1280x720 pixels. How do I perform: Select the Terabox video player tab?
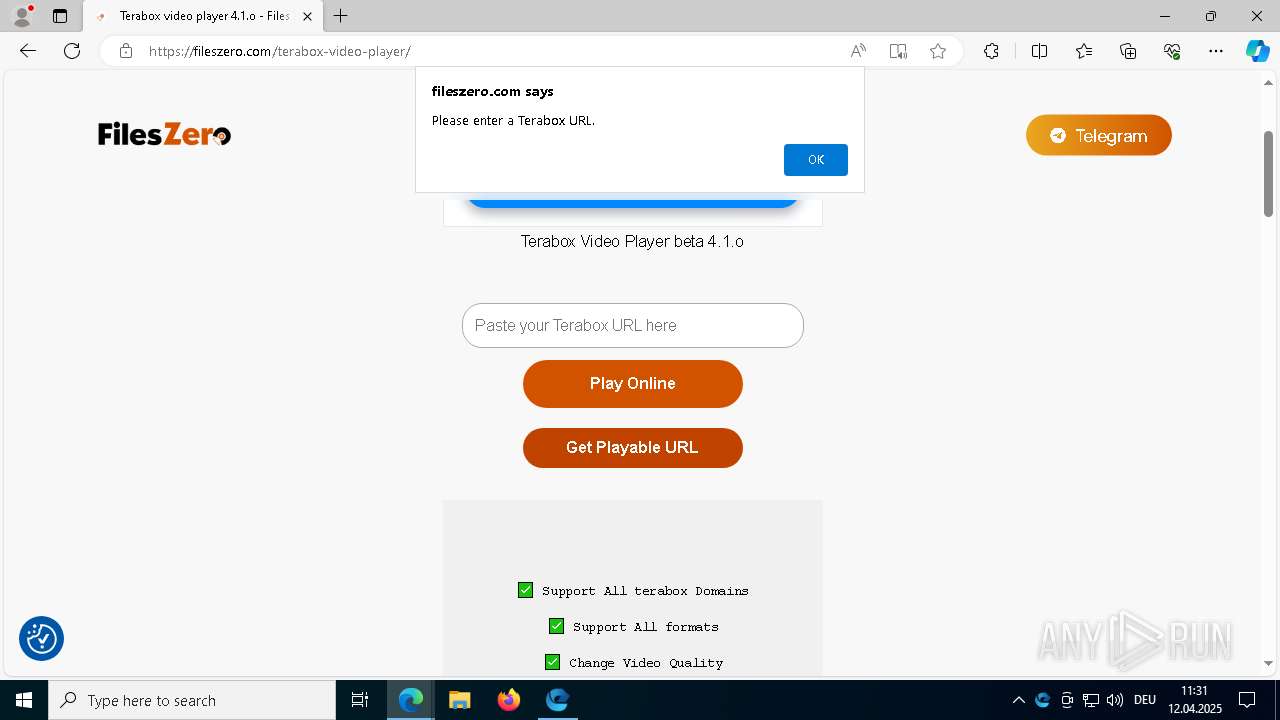pos(203,16)
